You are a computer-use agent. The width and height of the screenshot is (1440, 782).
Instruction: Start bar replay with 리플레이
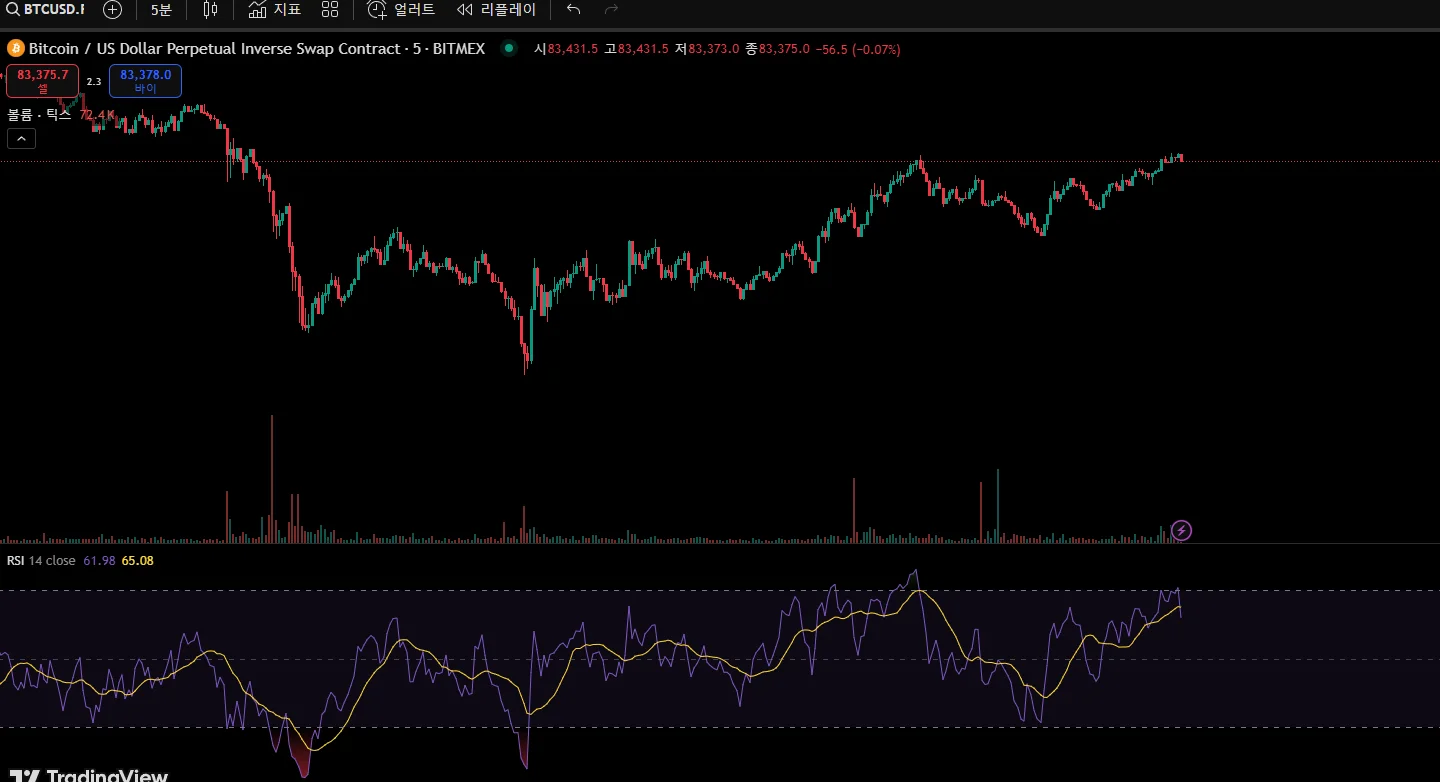pos(496,10)
